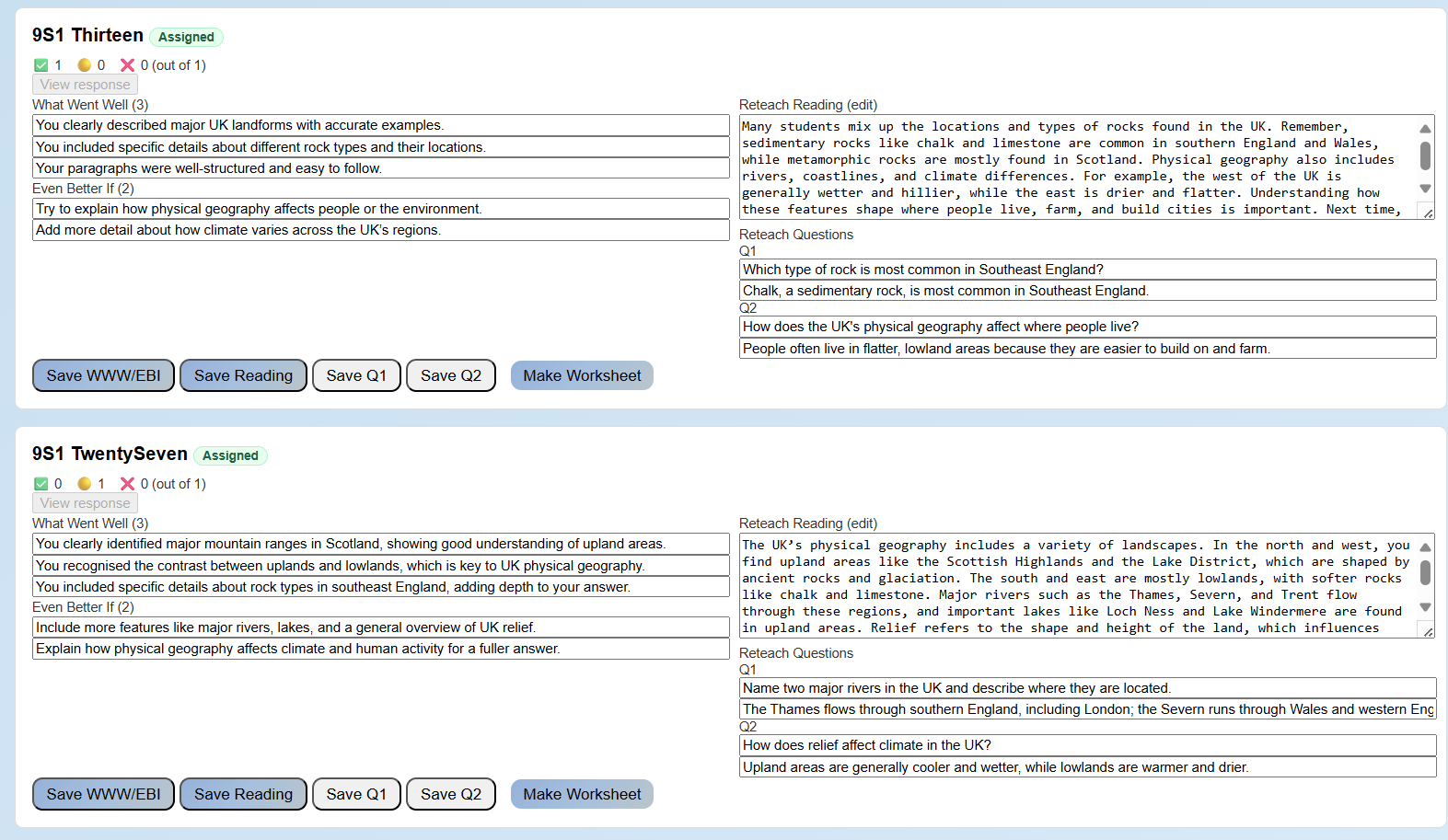This screenshot has width=1448, height=840.
Task: Save Q2 for 9S1 TwentySeven
Action: click(451, 794)
